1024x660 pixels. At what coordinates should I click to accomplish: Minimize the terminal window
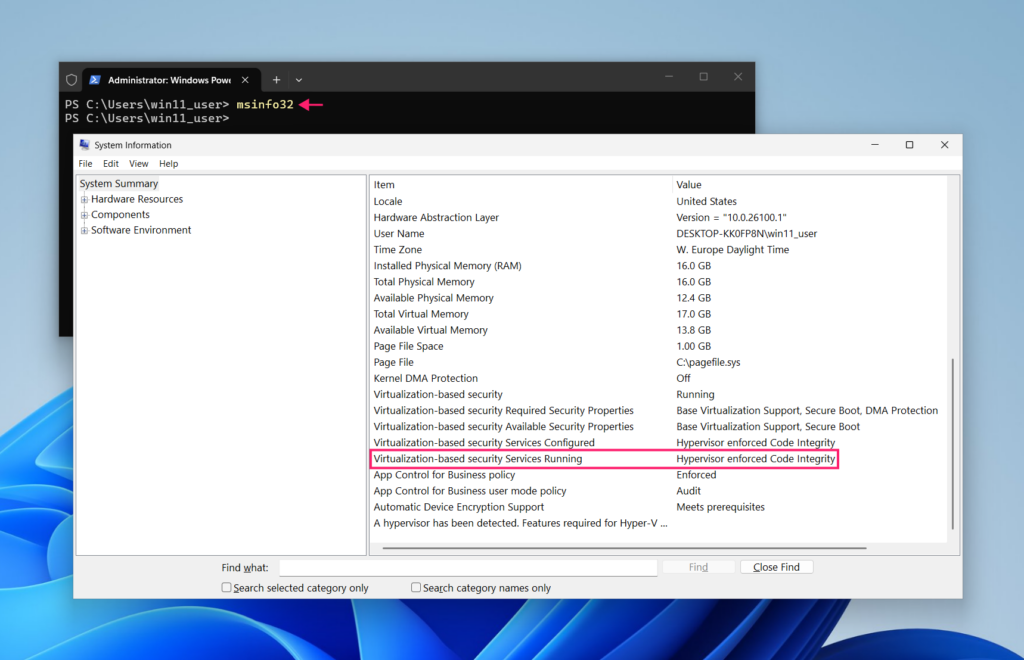pyautogui.click(x=669, y=76)
